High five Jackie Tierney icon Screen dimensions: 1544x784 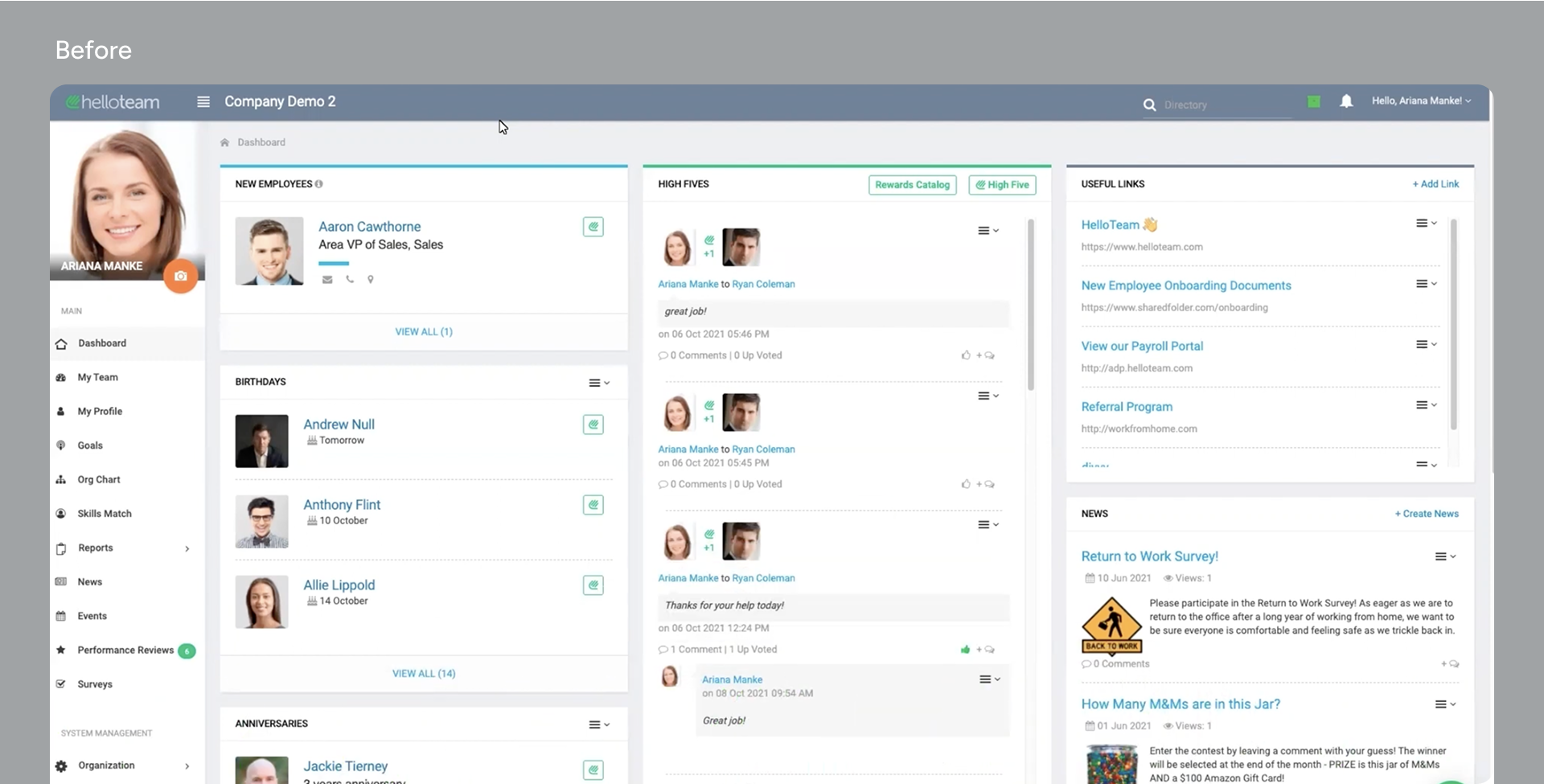tap(593, 770)
